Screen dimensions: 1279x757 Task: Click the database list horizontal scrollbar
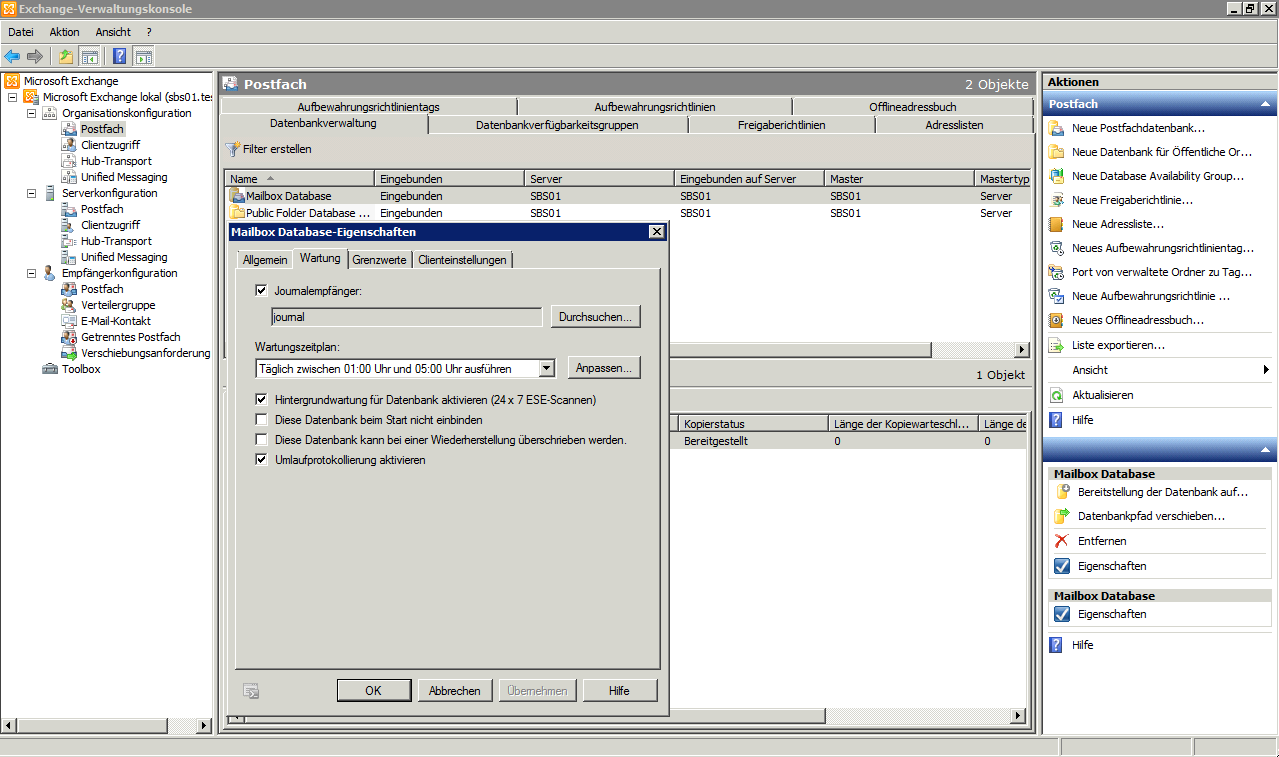(x=800, y=350)
